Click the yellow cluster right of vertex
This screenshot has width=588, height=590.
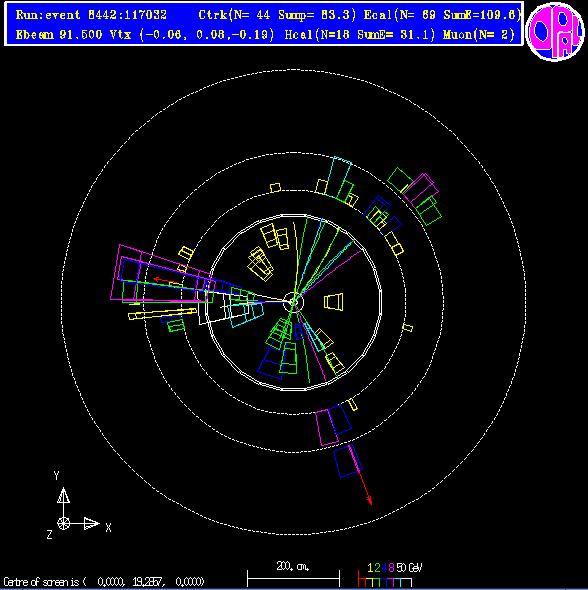334,302
